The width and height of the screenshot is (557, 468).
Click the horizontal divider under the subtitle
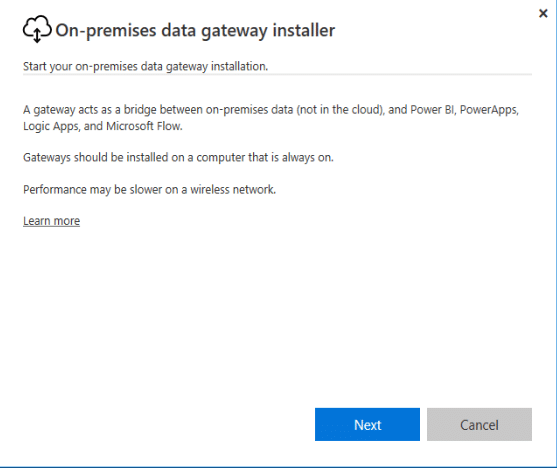(277, 75)
